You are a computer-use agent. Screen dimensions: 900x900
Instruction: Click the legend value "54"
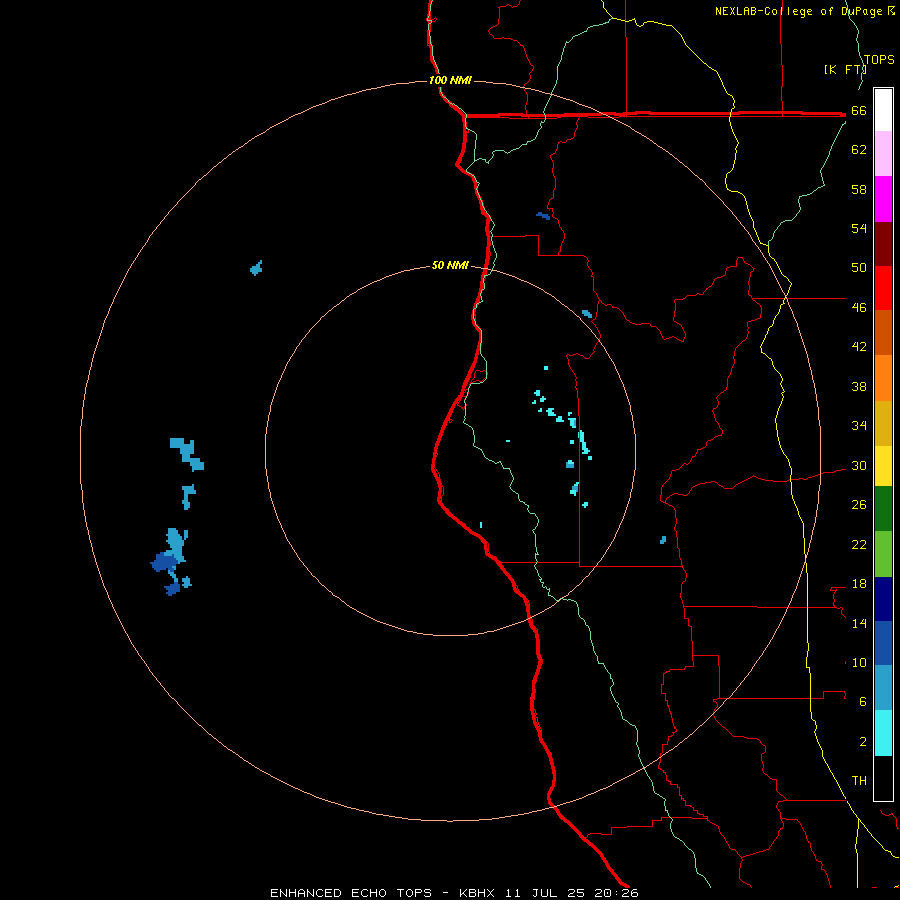tap(859, 228)
